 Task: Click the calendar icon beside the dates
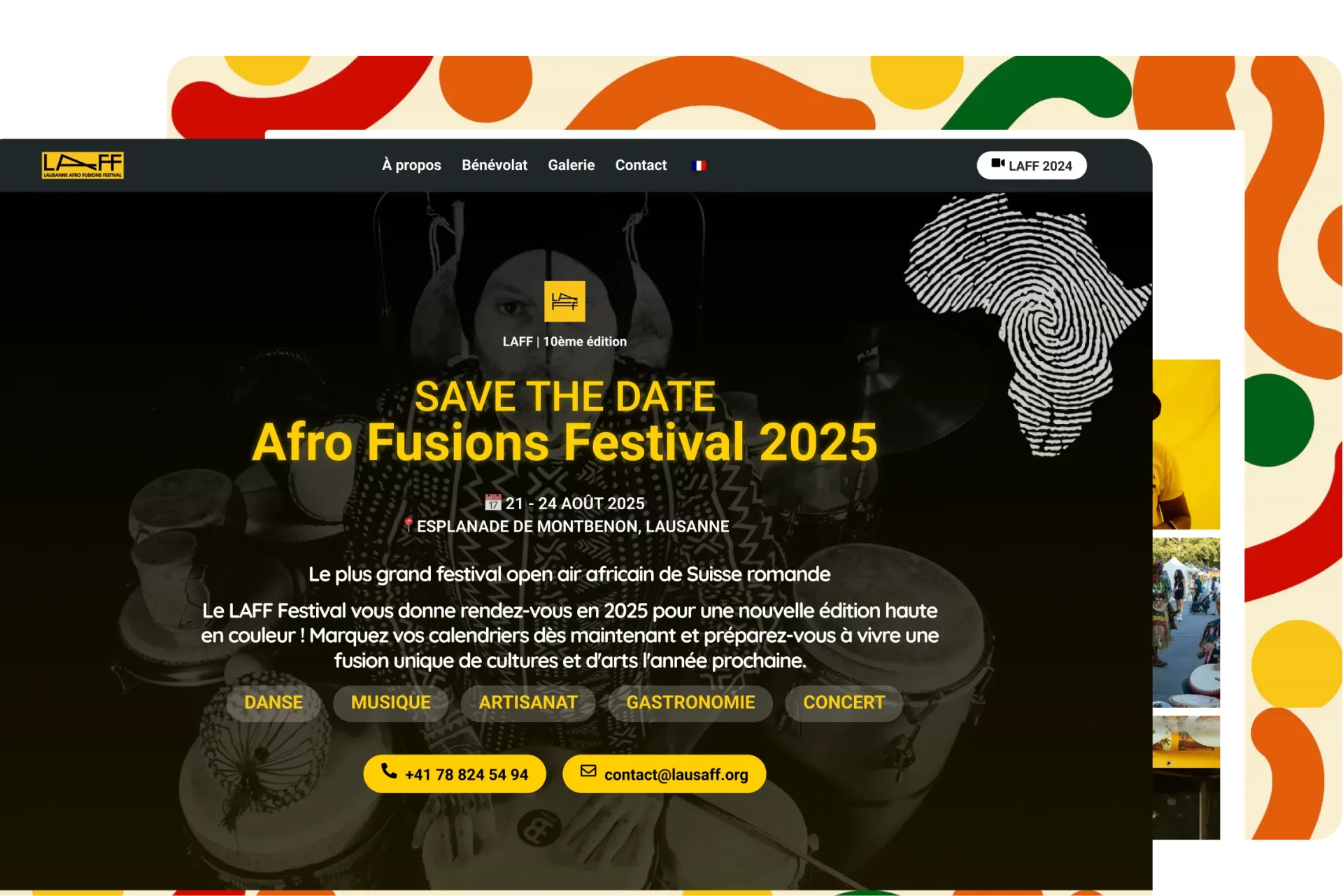[x=493, y=503]
